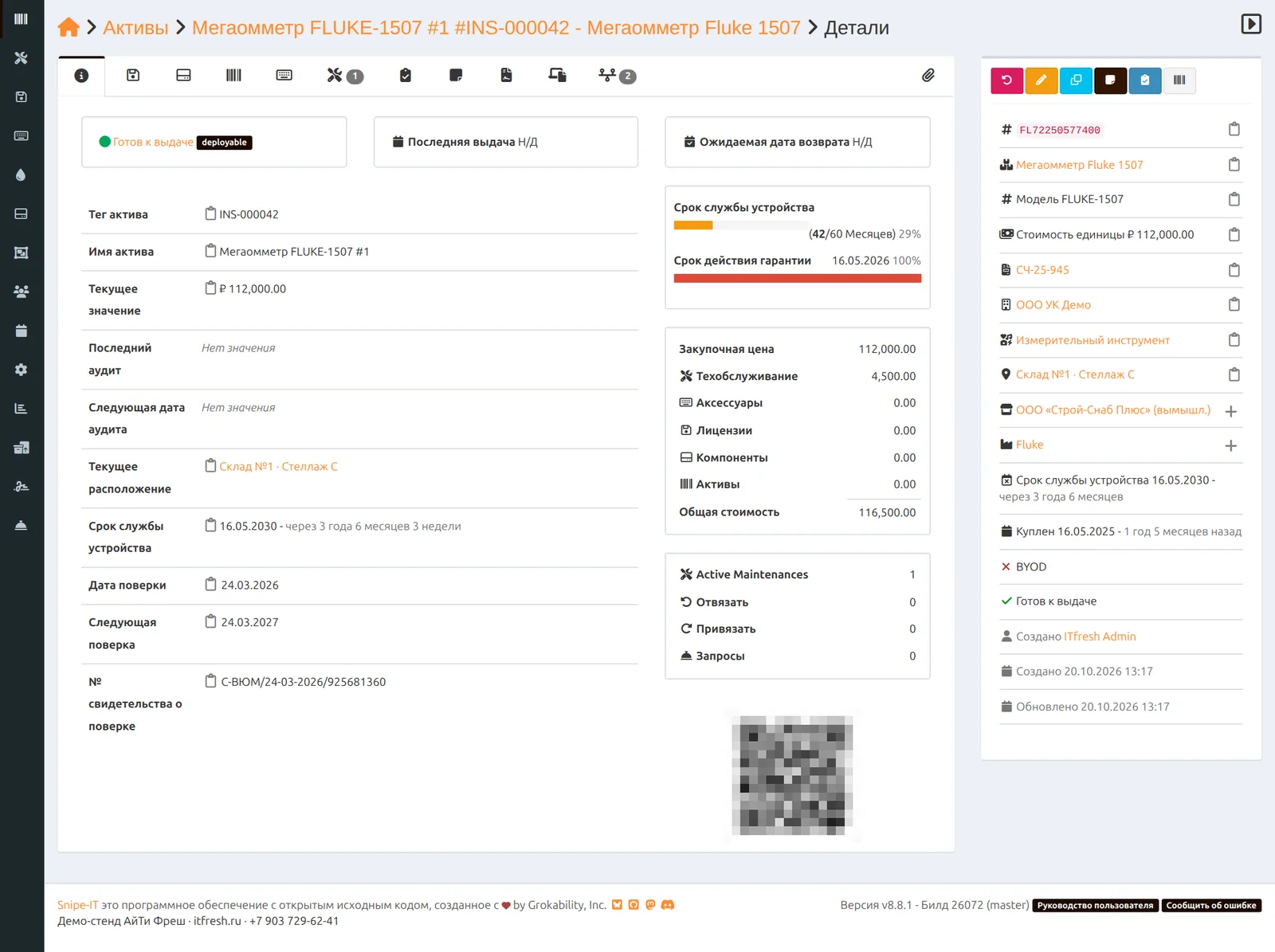Open the paperclip attachment upload icon

928,76
